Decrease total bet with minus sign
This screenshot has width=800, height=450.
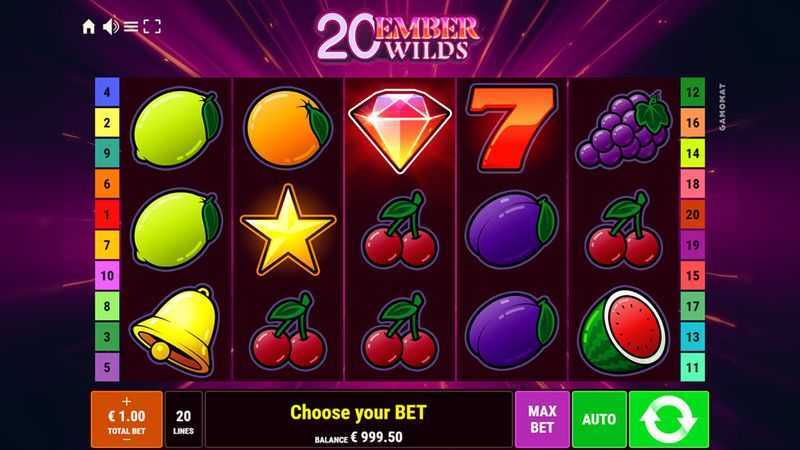click(x=127, y=440)
